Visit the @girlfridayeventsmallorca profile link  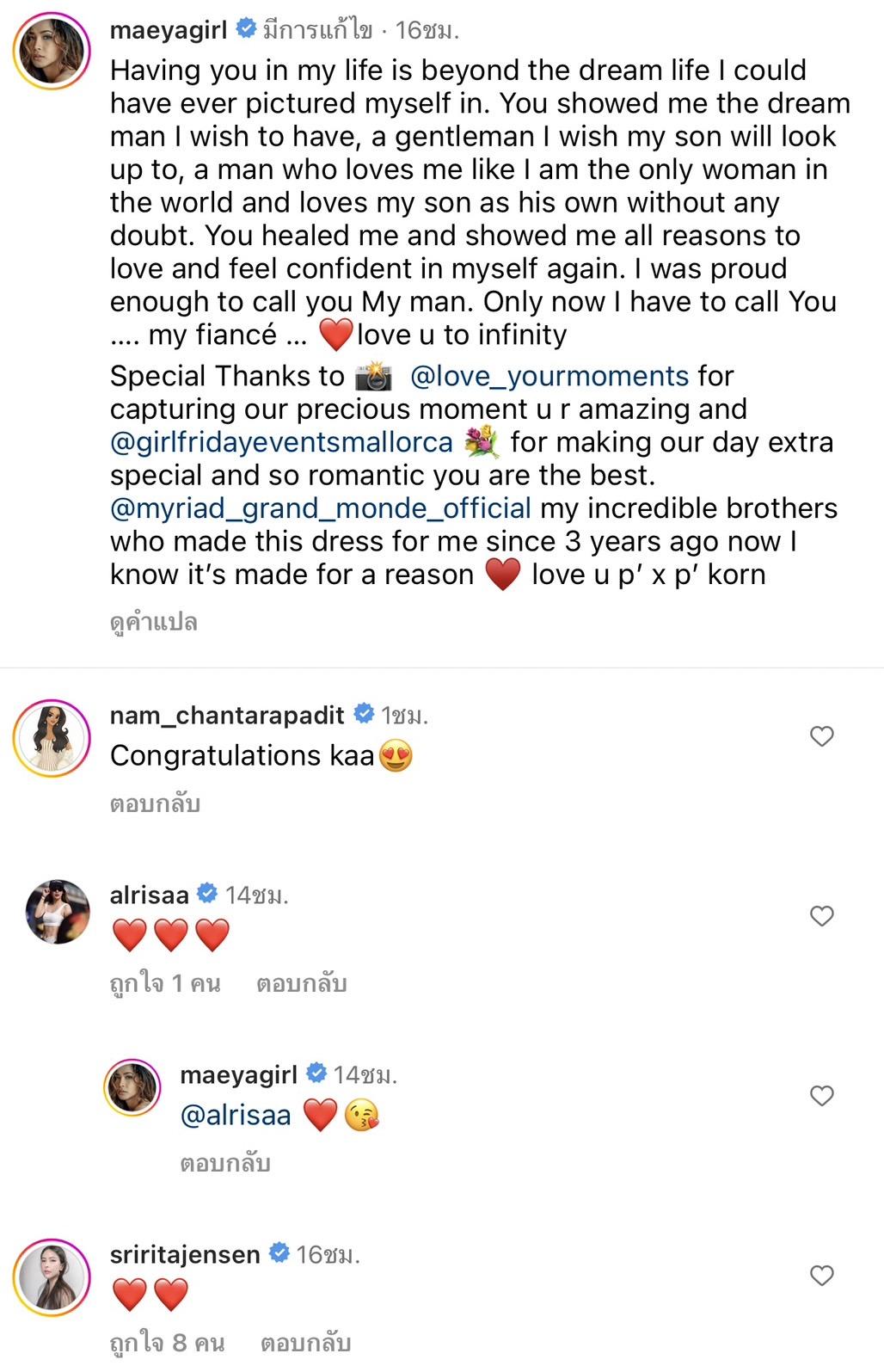point(281,442)
